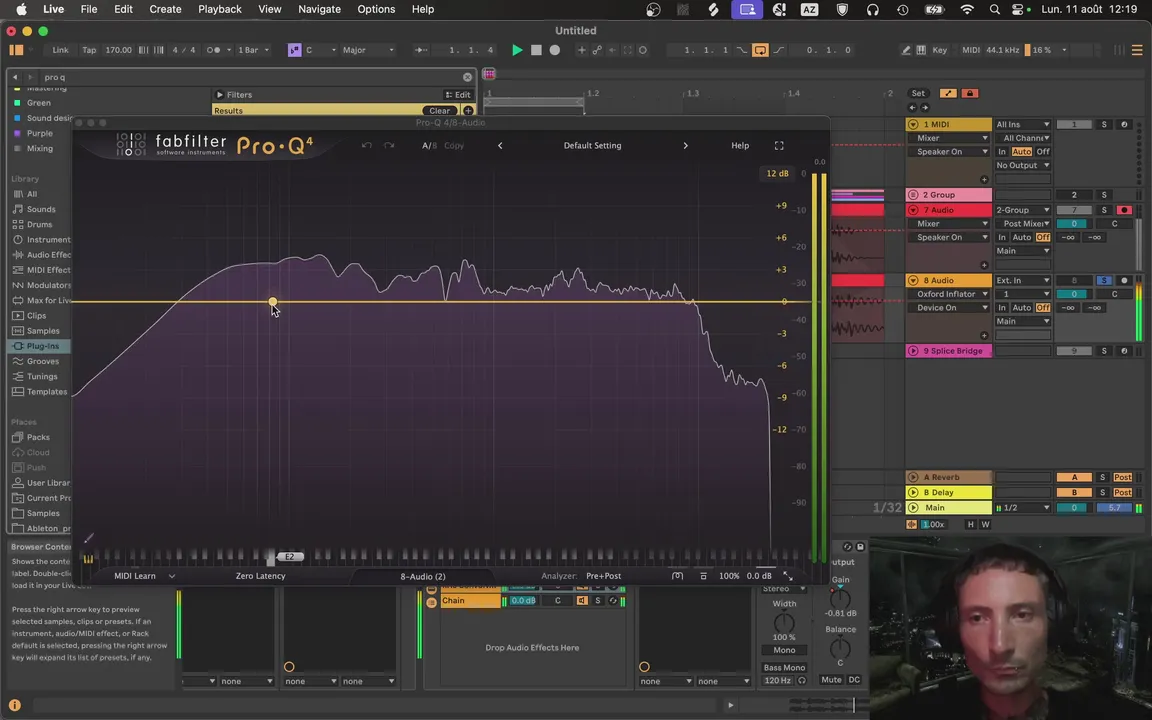Toggle the Loop switch in transport bar
This screenshot has width=1152, height=720.
760,50
